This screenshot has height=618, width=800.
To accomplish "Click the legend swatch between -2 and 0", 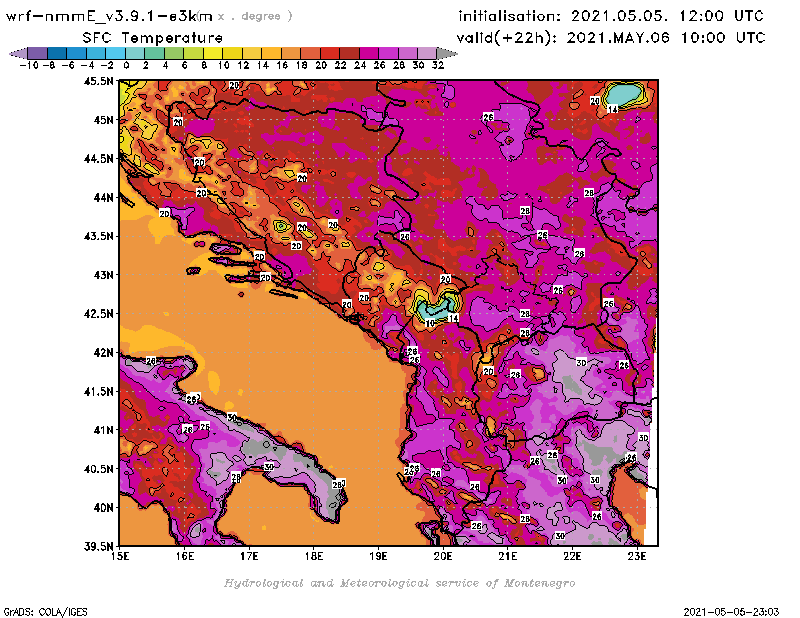I will (115, 53).
